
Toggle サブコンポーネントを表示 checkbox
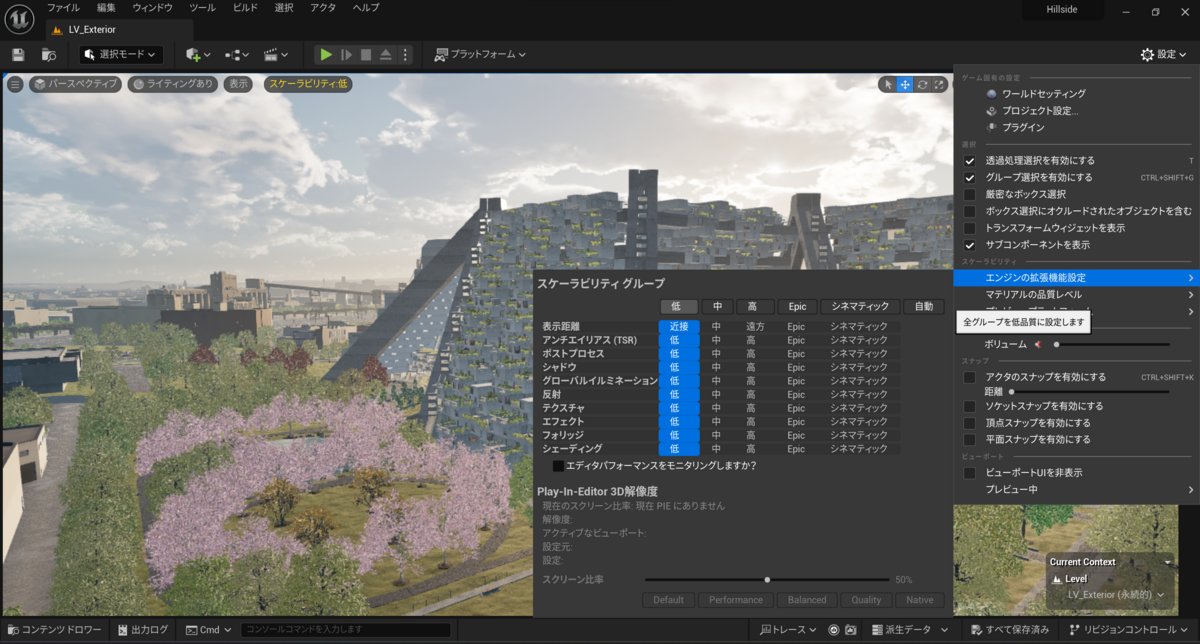969,244
